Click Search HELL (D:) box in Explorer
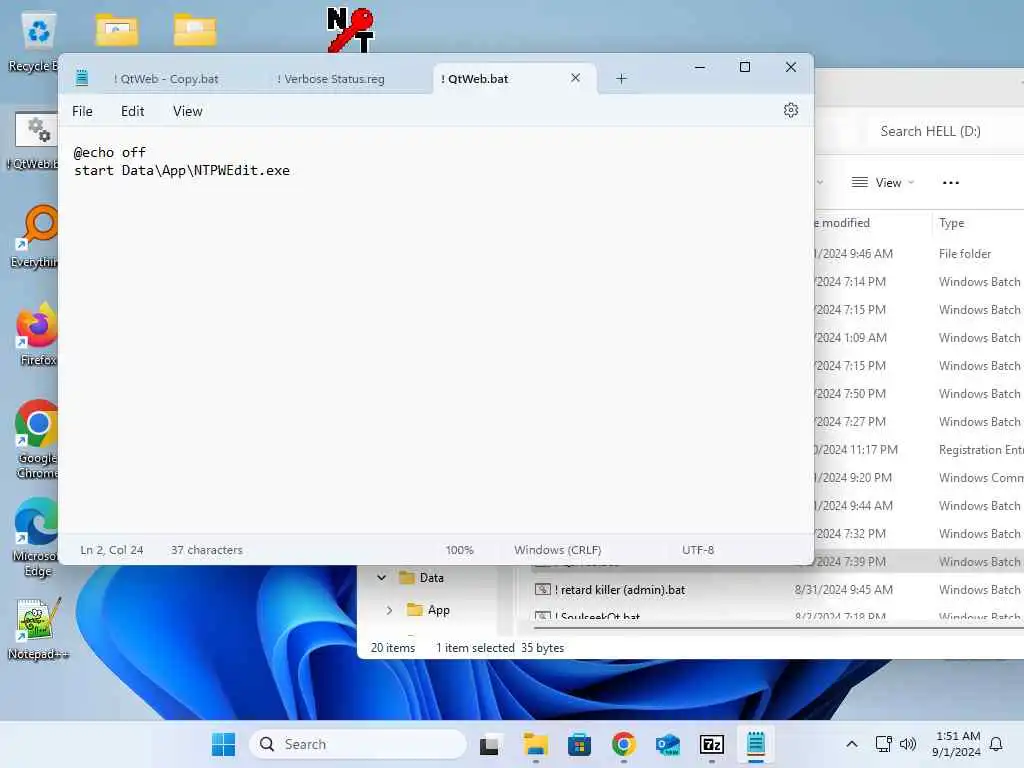Screen dimensions: 1024x768 [x=946, y=131]
